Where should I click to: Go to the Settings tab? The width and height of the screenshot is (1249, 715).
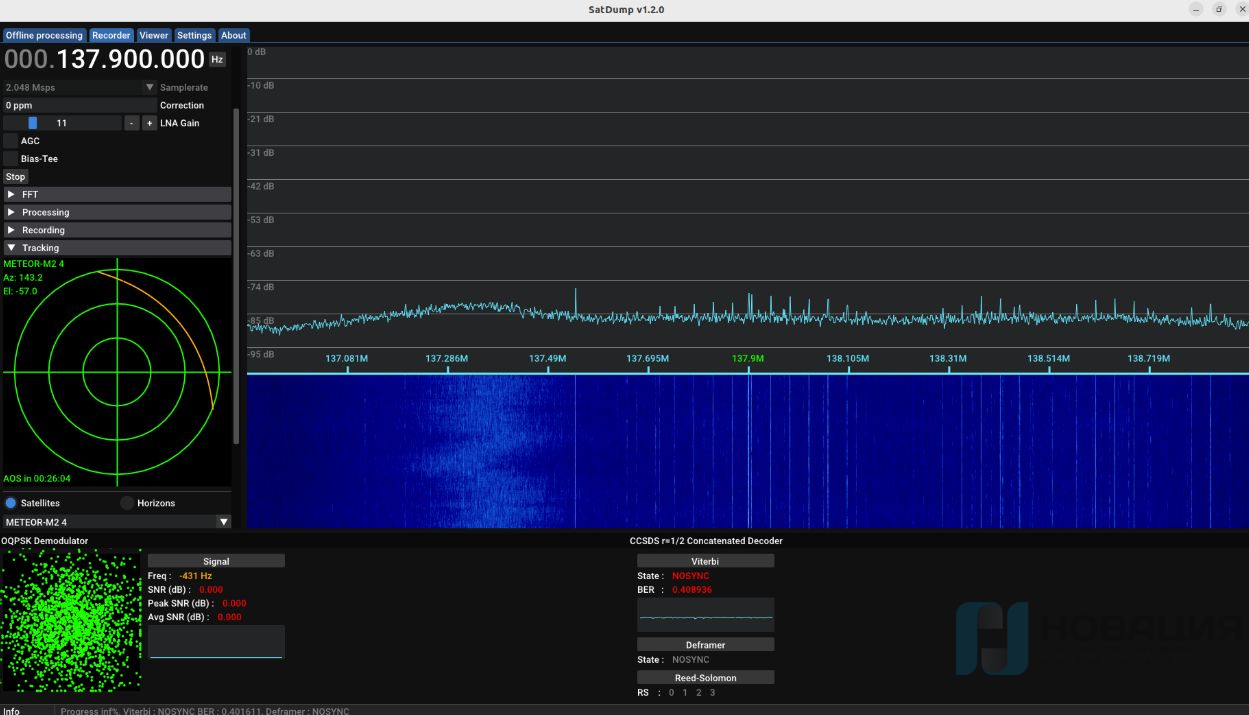[x=194, y=35]
